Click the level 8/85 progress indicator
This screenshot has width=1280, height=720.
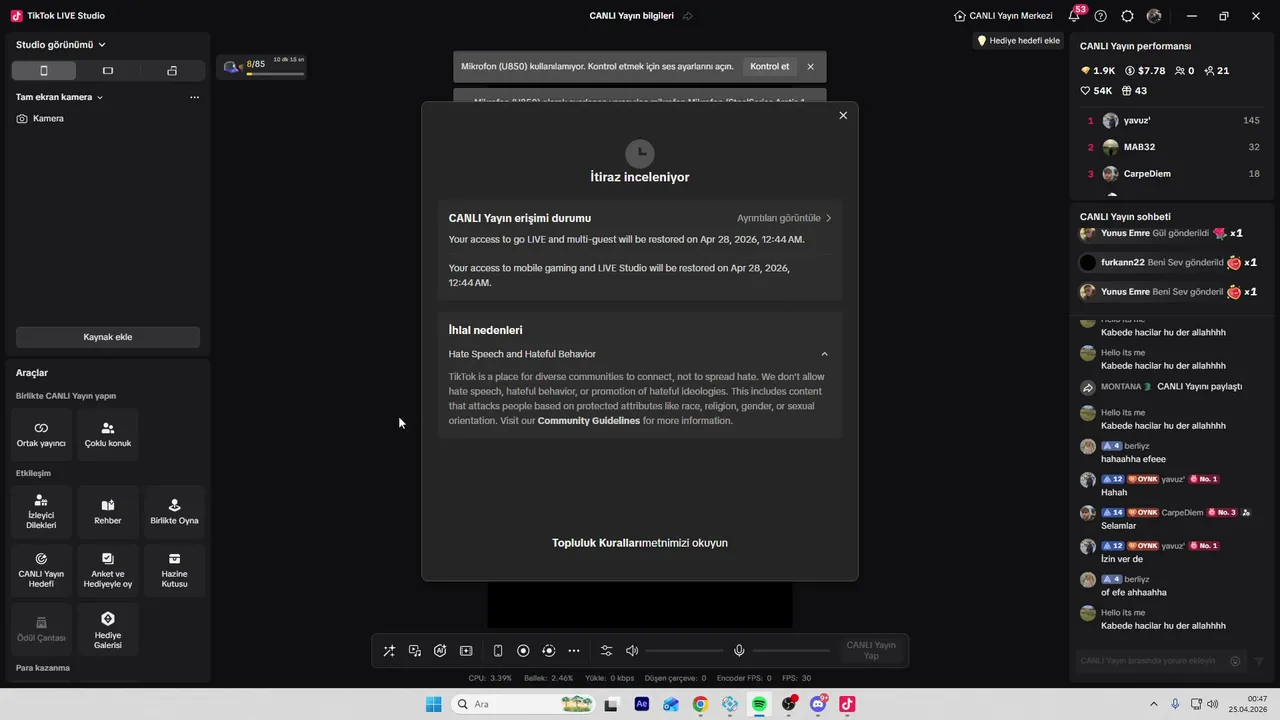(x=263, y=67)
